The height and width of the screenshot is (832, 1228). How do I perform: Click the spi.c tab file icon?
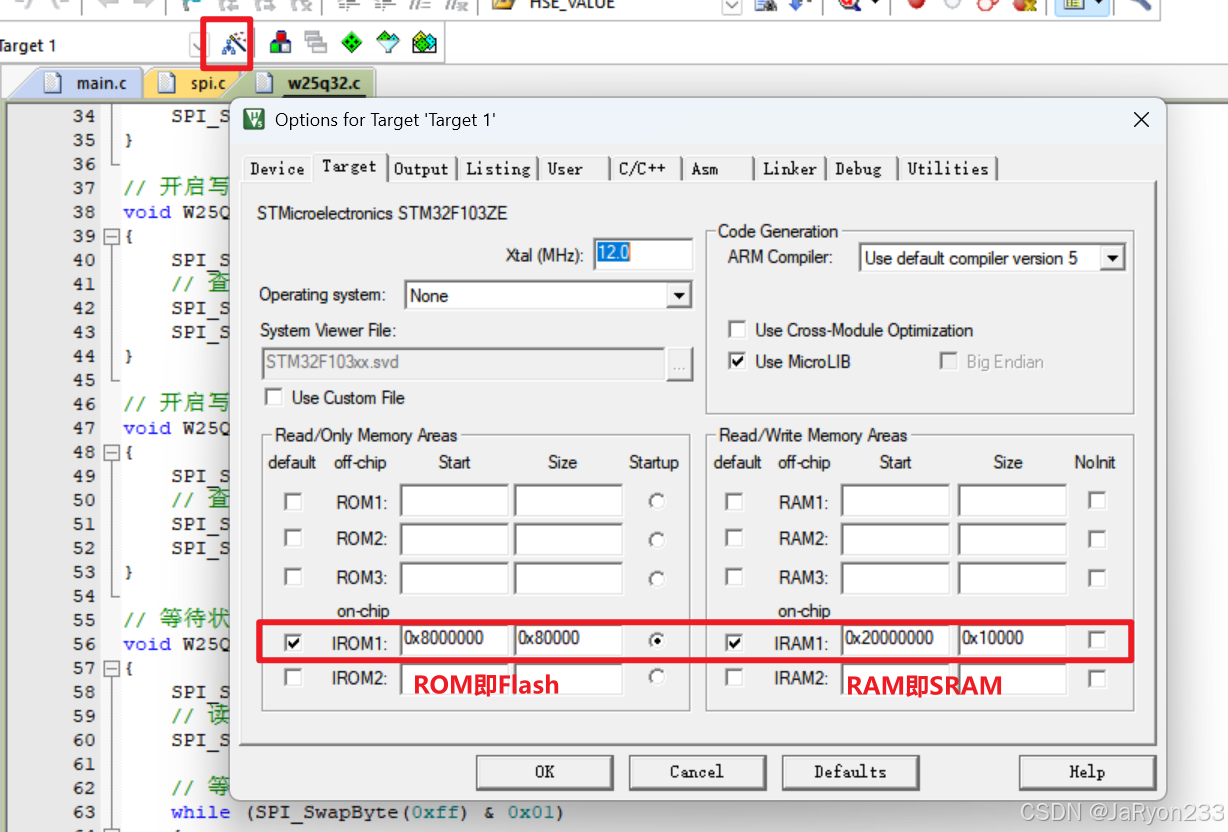click(x=167, y=83)
